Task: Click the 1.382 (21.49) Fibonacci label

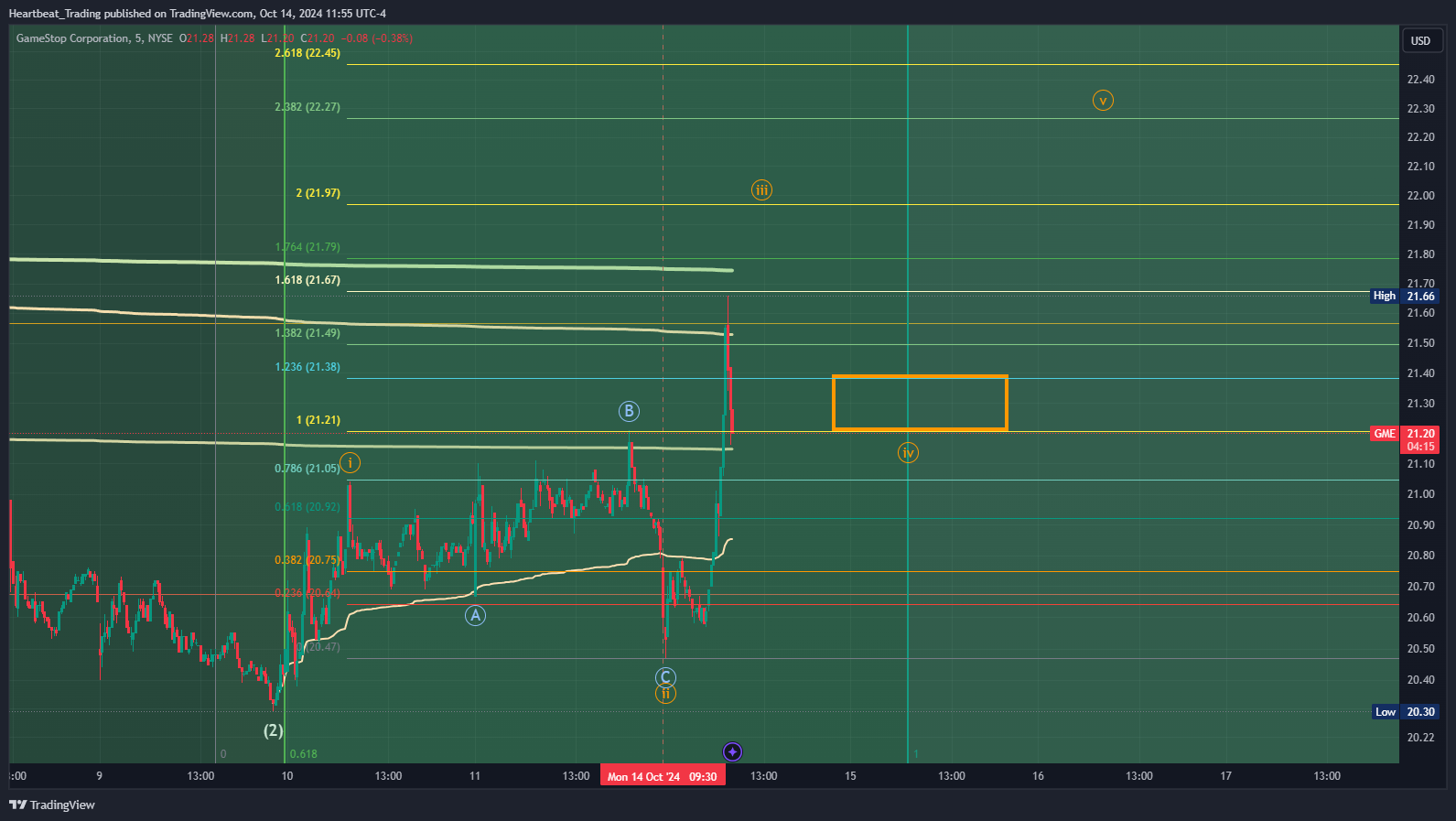Action: pos(307,333)
